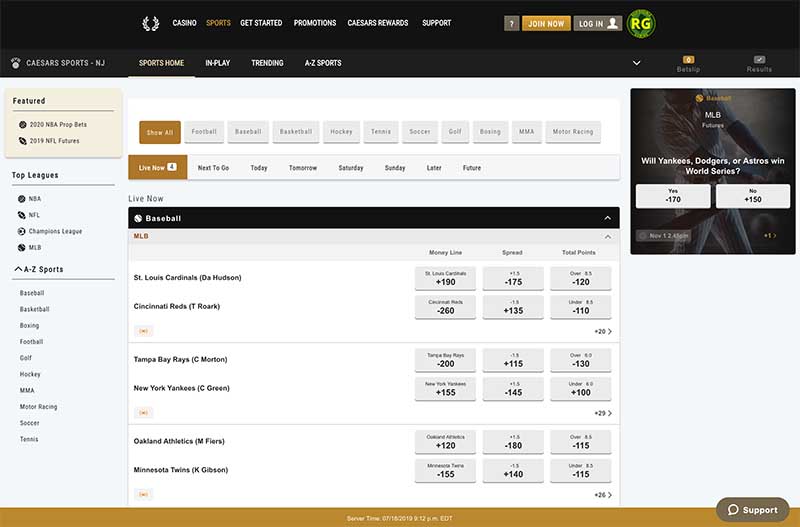Screen dimensions: 800x527
Task: Open the Betslip icon
Action: [x=688, y=60]
